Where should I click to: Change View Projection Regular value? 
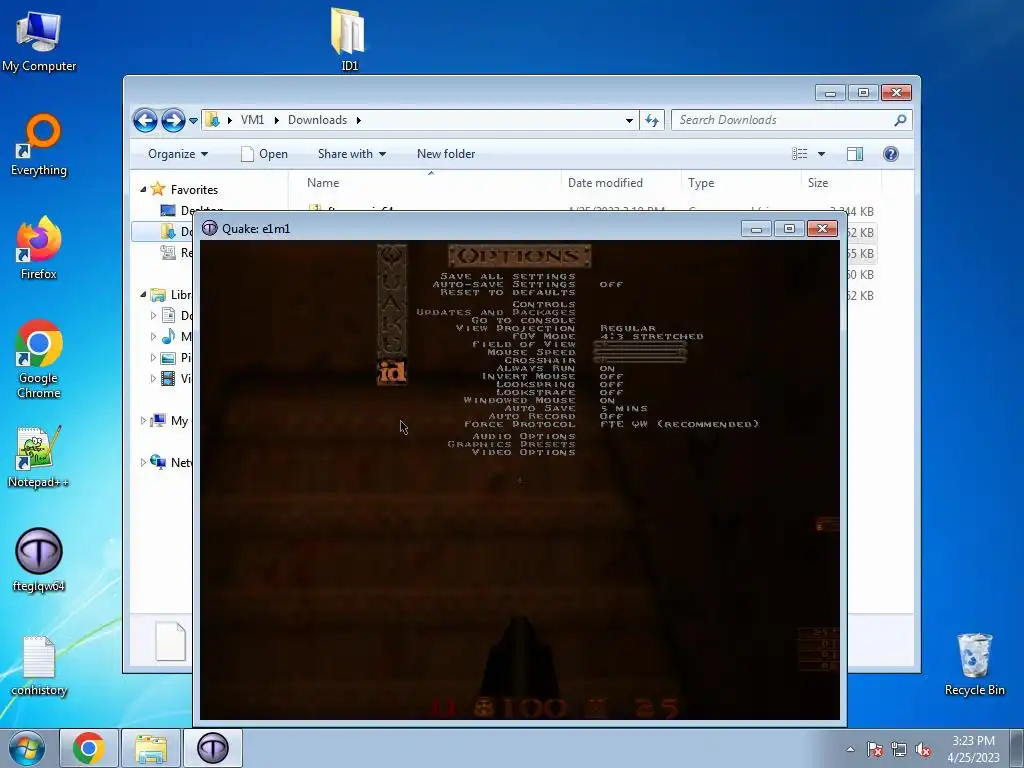pyautogui.click(x=628, y=328)
